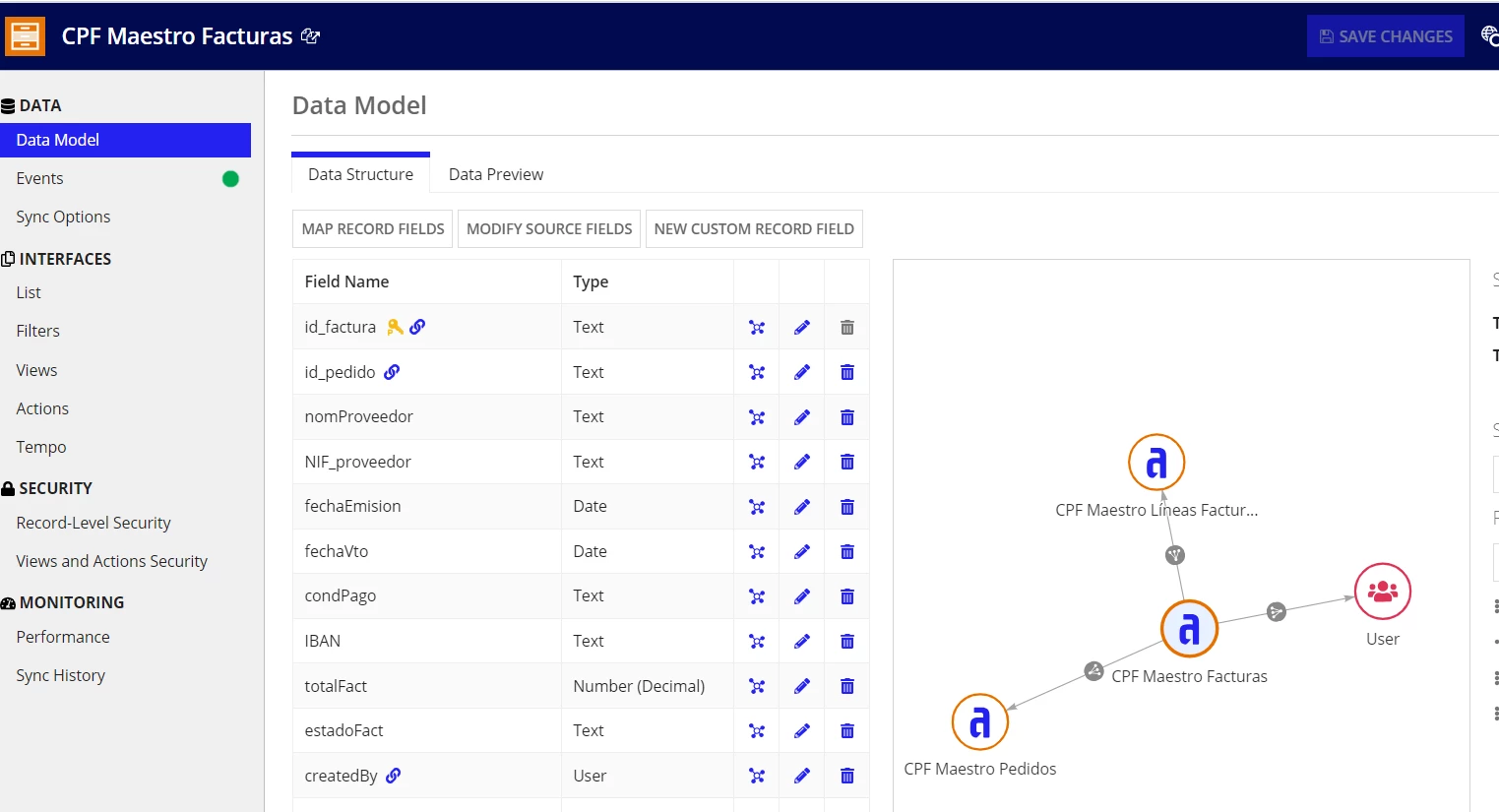This screenshot has width=1499, height=812.
Task: Click the orange app logo icon
Action: [25, 36]
